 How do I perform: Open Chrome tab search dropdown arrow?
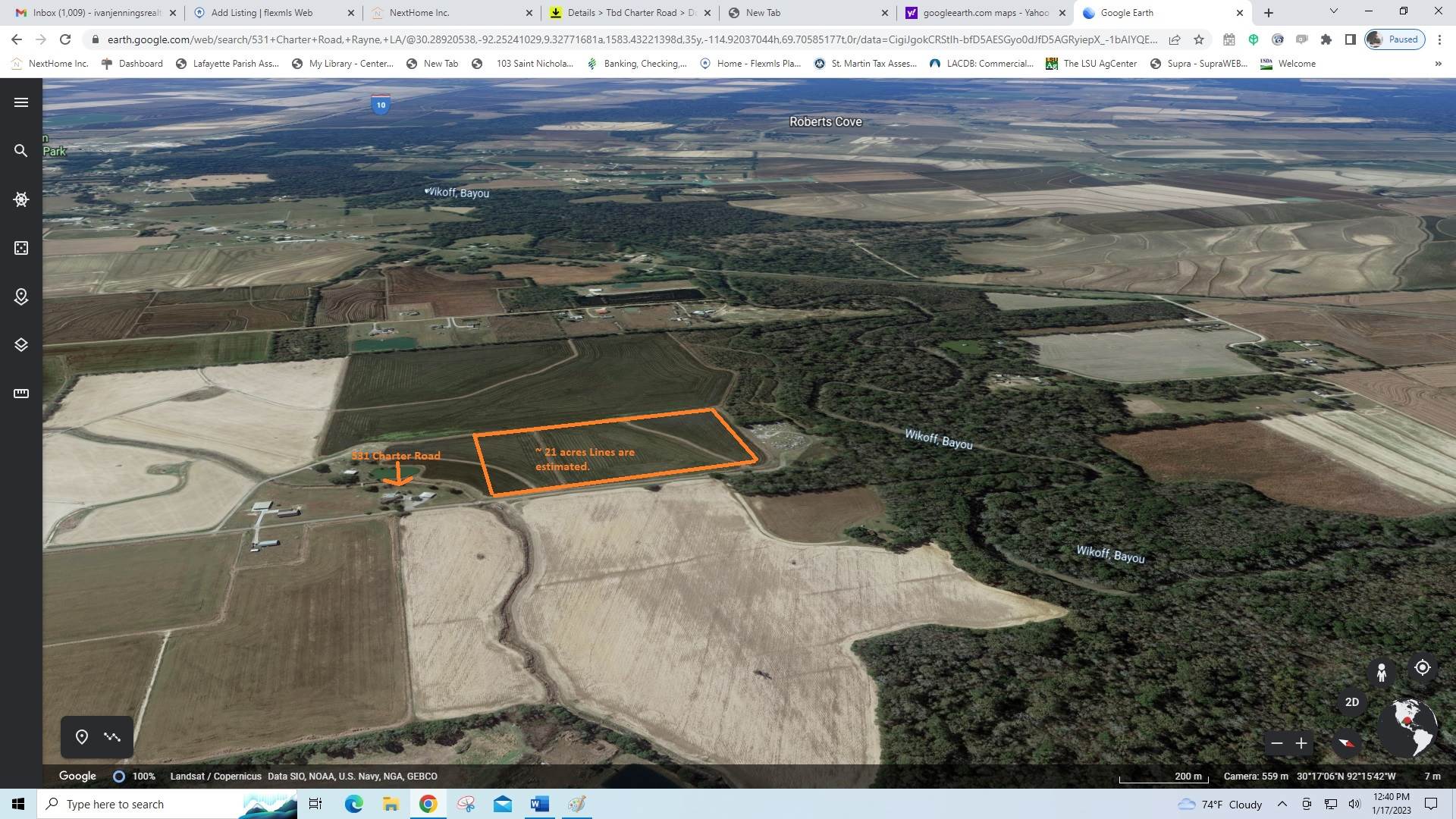(1333, 12)
